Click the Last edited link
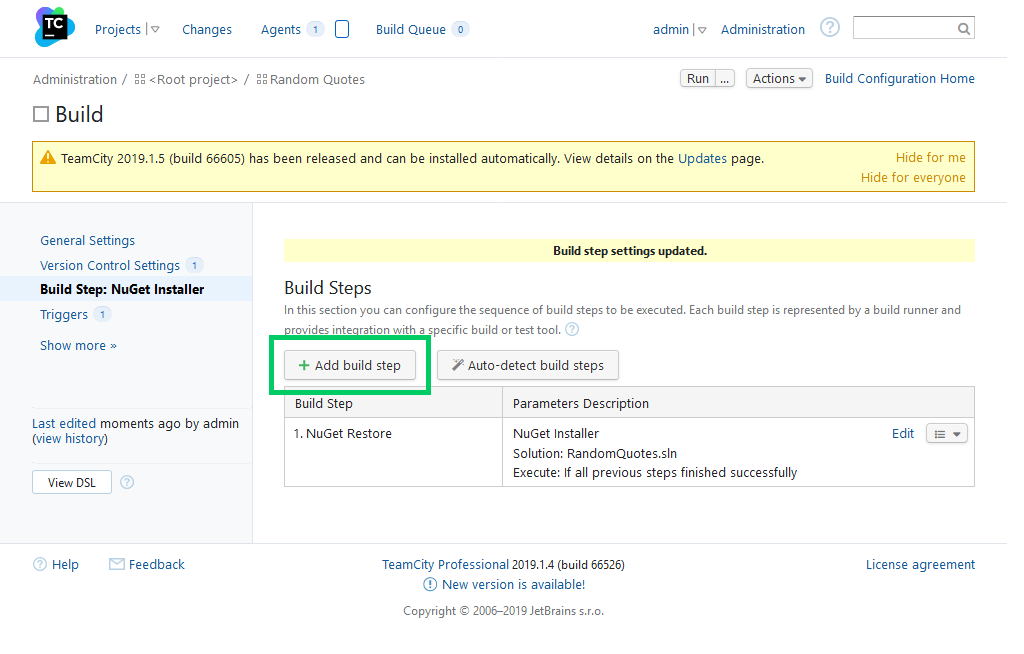Image resolution: width=1024 pixels, height=654 pixels. tap(64, 423)
